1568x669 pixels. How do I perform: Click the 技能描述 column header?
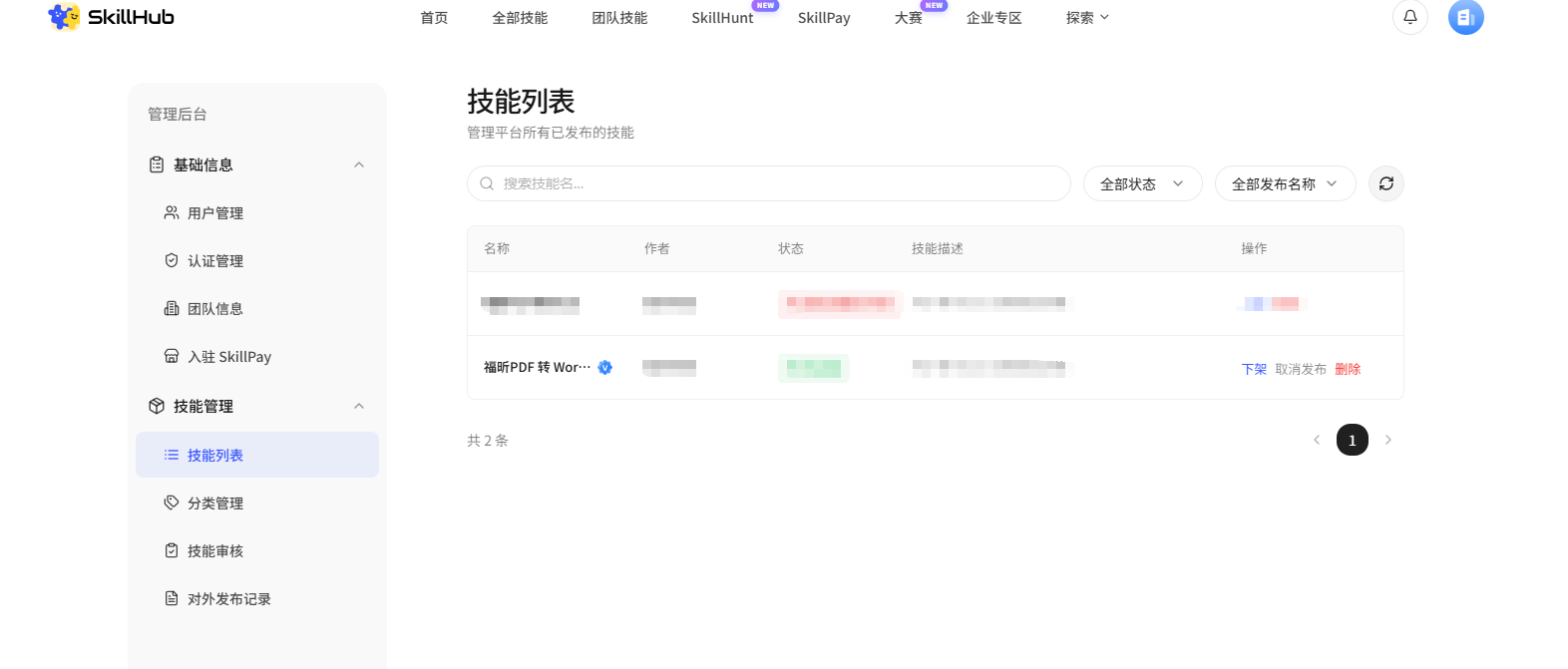pos(938,248)
